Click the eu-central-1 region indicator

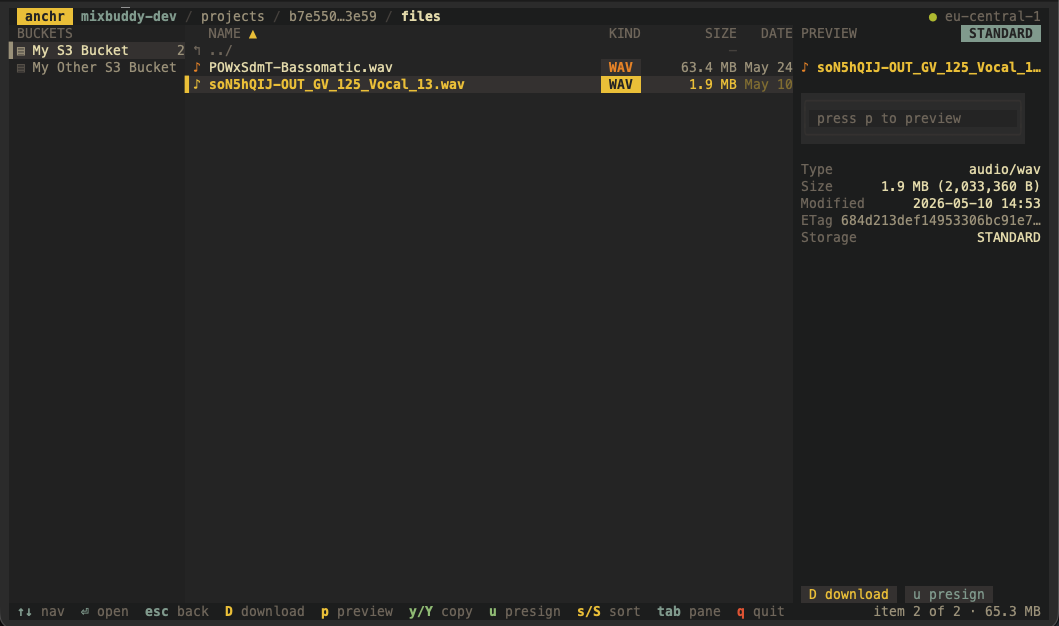[x=993, y=17]
